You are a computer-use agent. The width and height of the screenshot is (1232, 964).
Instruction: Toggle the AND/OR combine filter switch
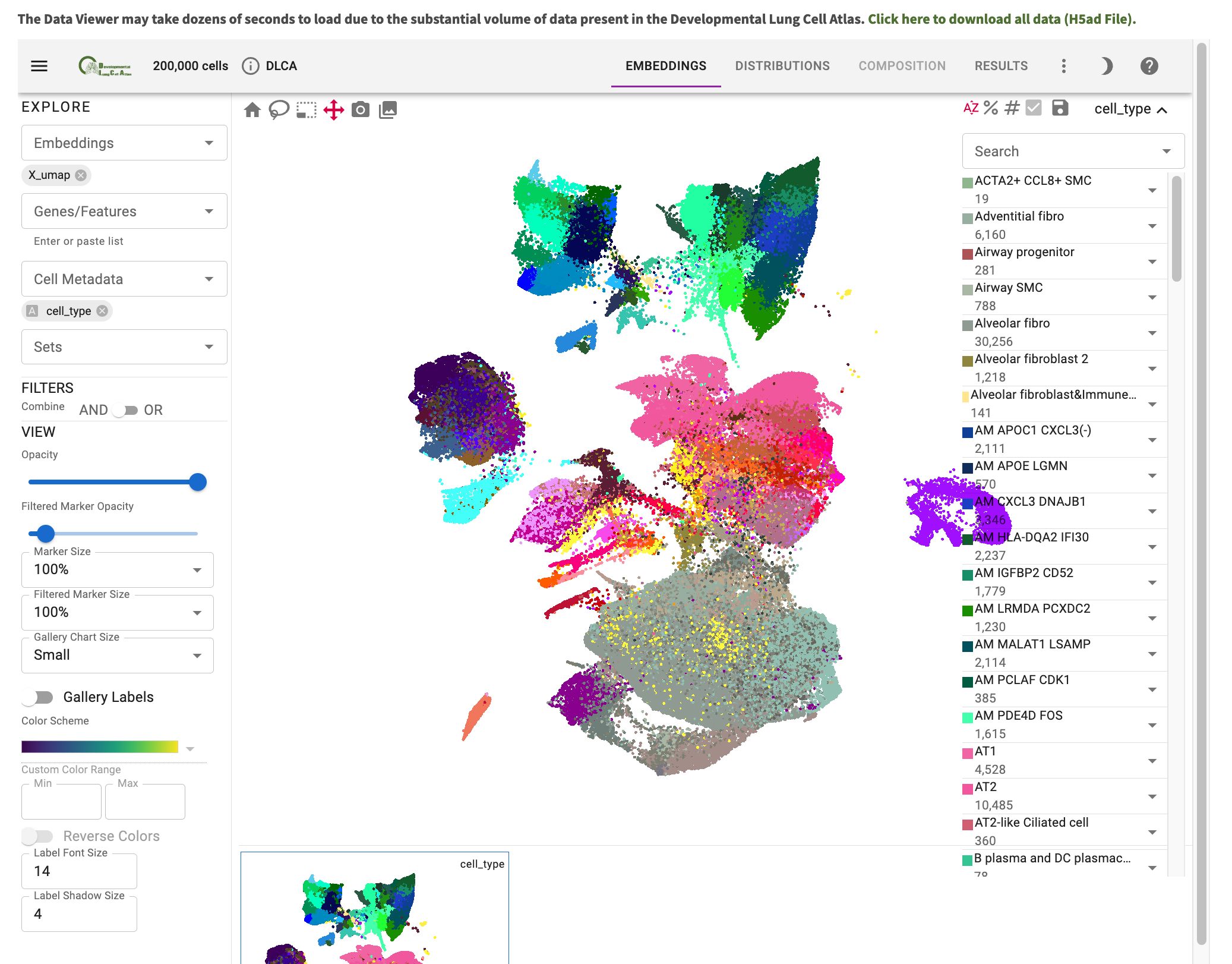coord(125,410)
